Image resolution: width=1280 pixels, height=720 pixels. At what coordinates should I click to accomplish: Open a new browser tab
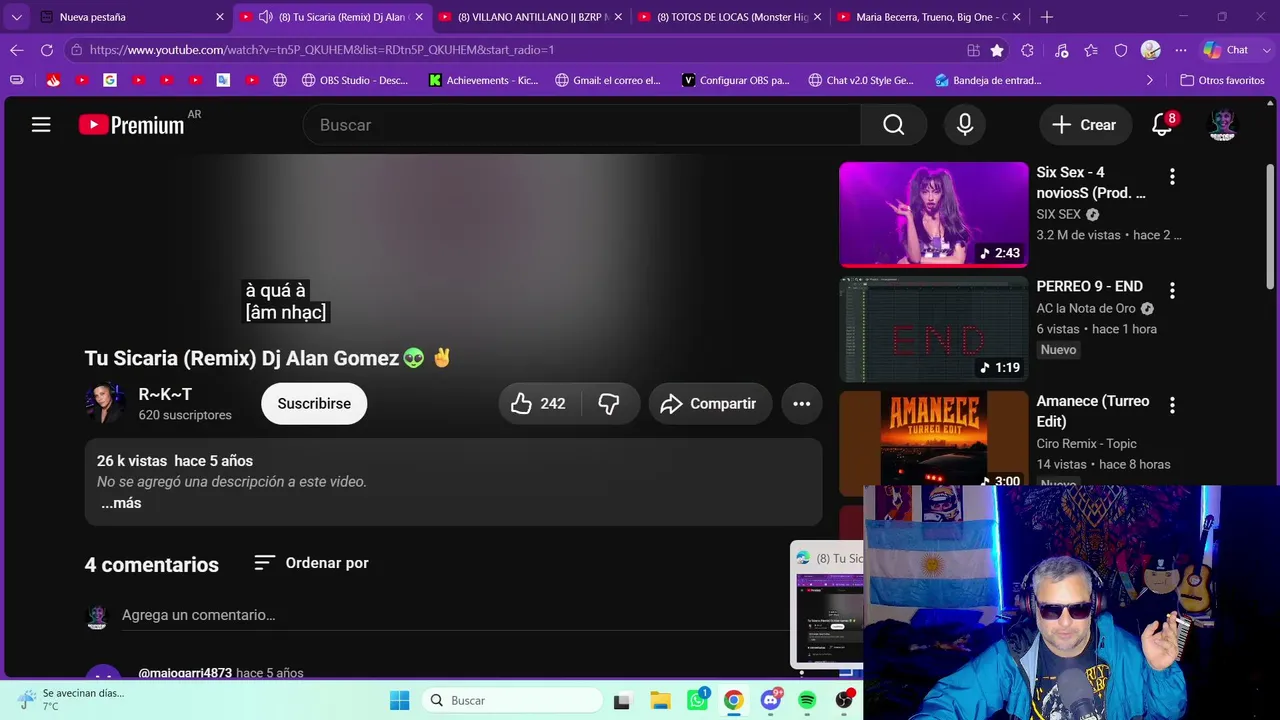coord(1046,17)
